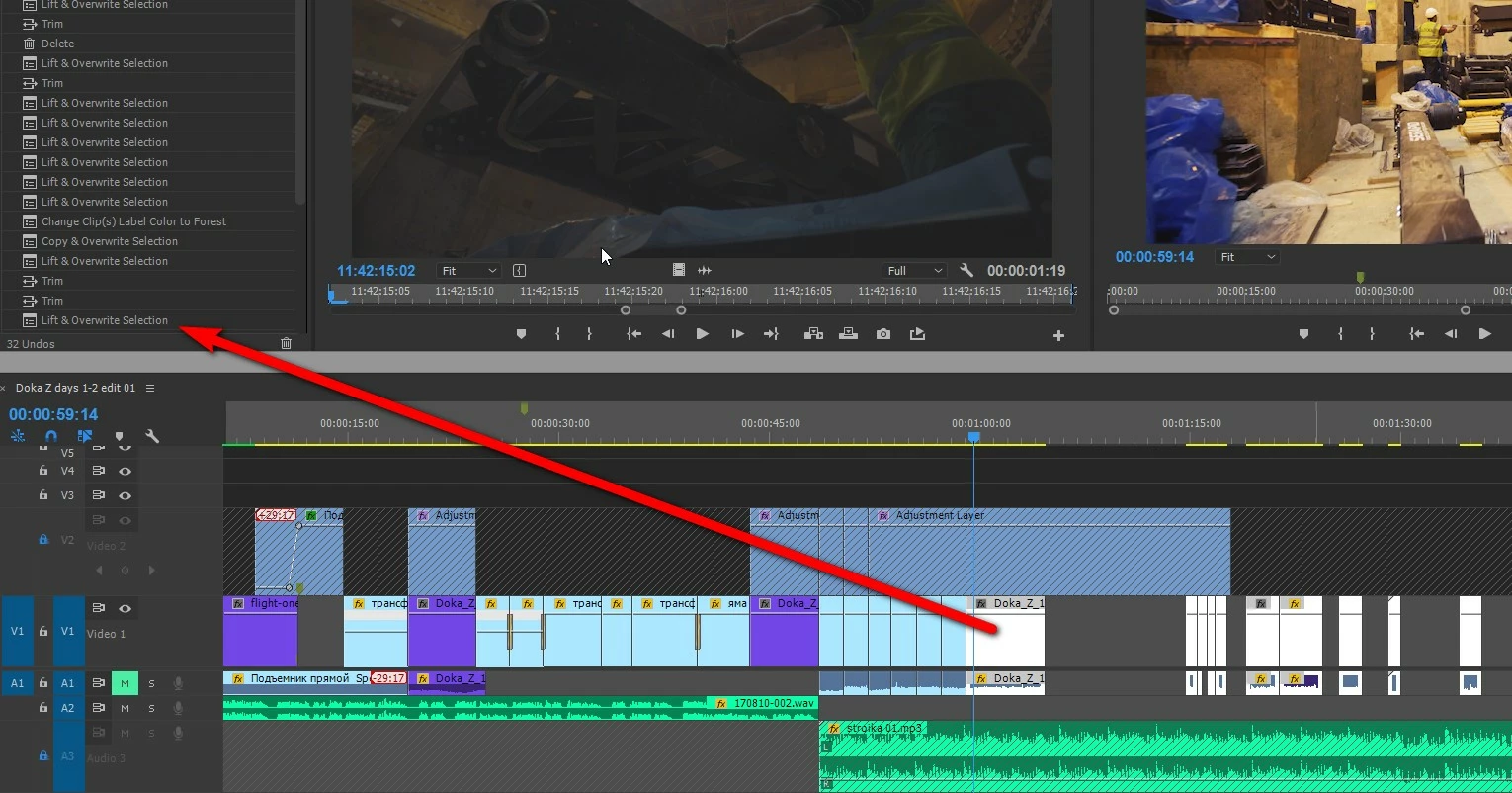
Task: Open Program monitor Fit zoom dropdown
Action: [x=1248, y=256]
